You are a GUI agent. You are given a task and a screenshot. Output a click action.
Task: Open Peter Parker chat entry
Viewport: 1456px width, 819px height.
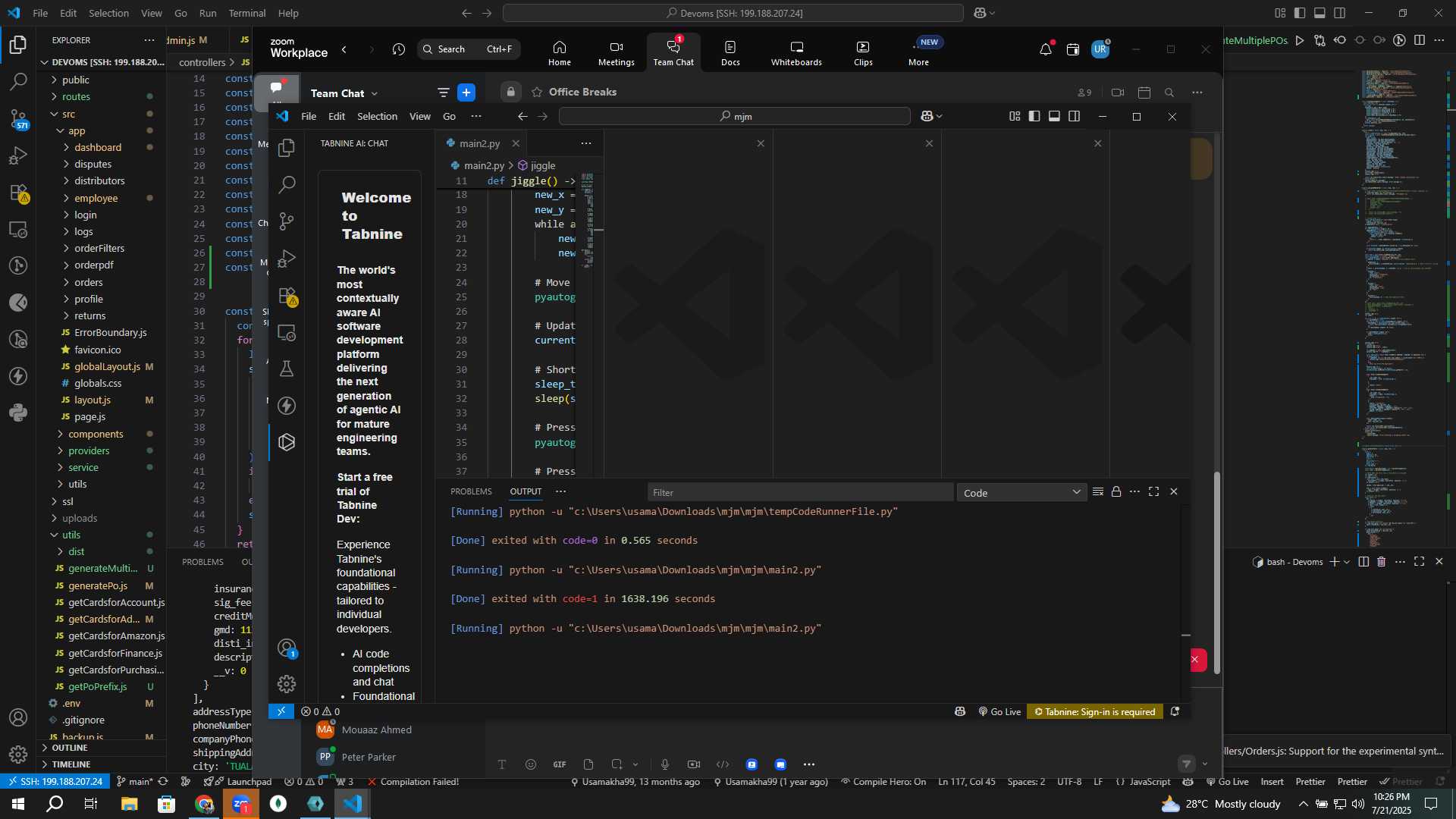click(369, 757)
